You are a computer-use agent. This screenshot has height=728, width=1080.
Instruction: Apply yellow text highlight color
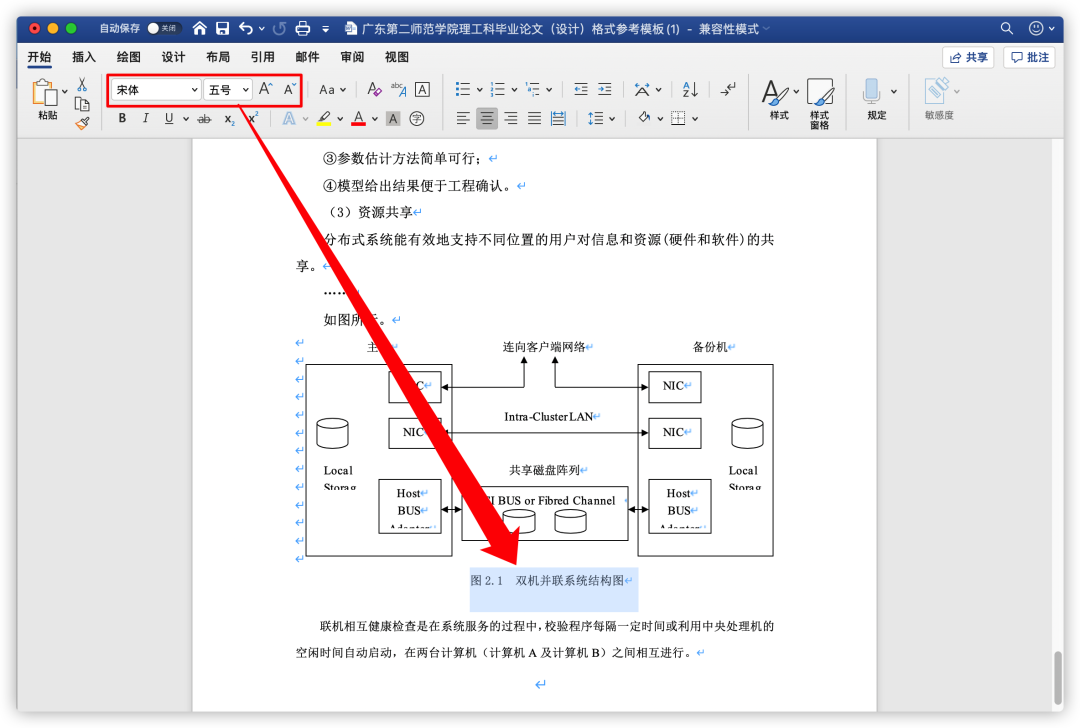(x=324, y=118)
